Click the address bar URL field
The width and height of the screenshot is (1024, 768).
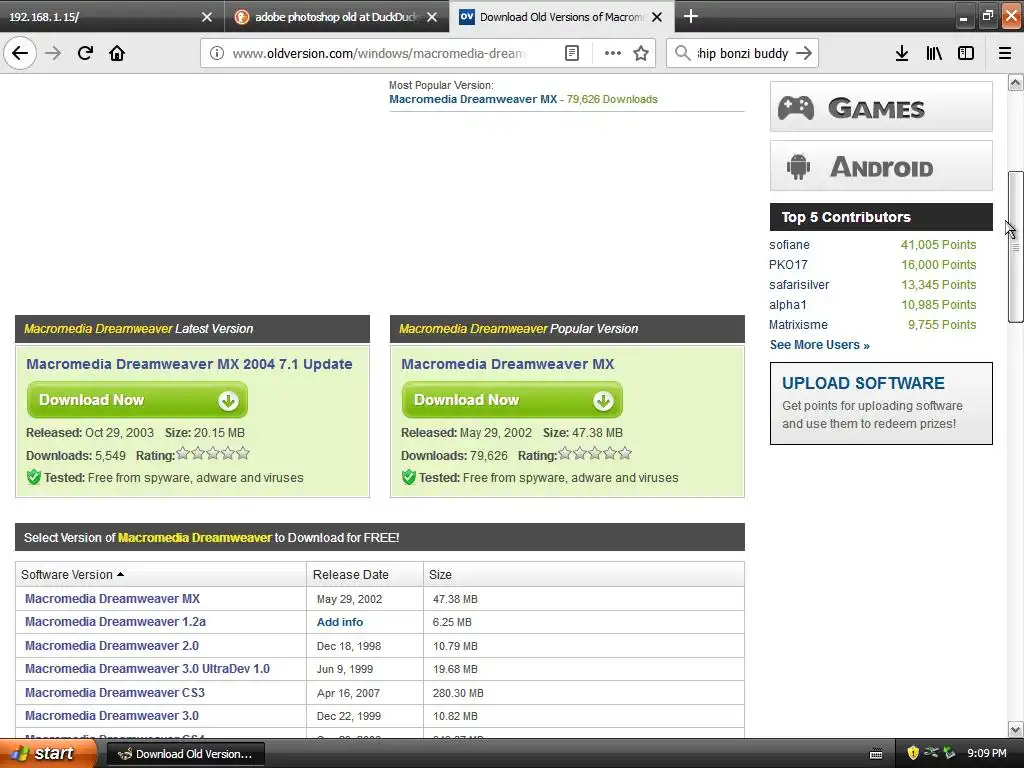coord(379,53)
